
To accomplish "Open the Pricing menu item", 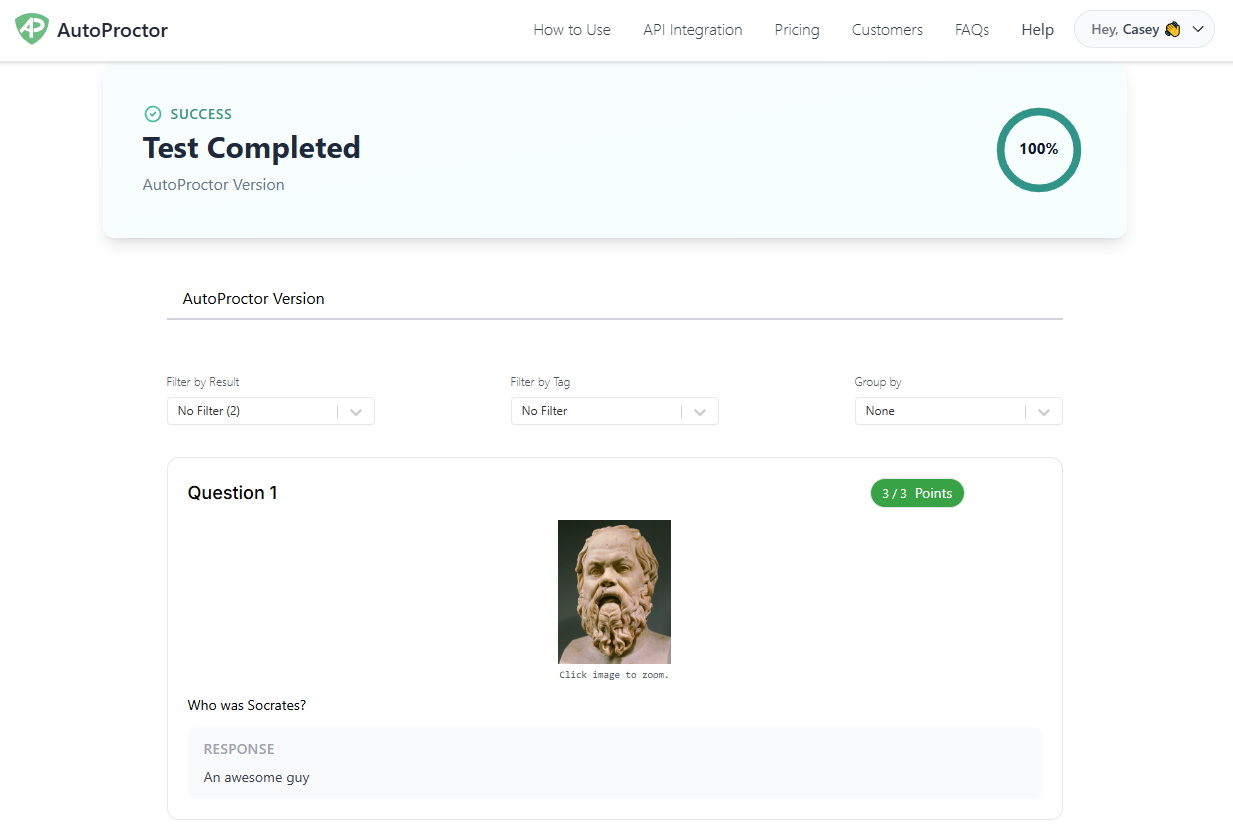I will click(797, 30).
